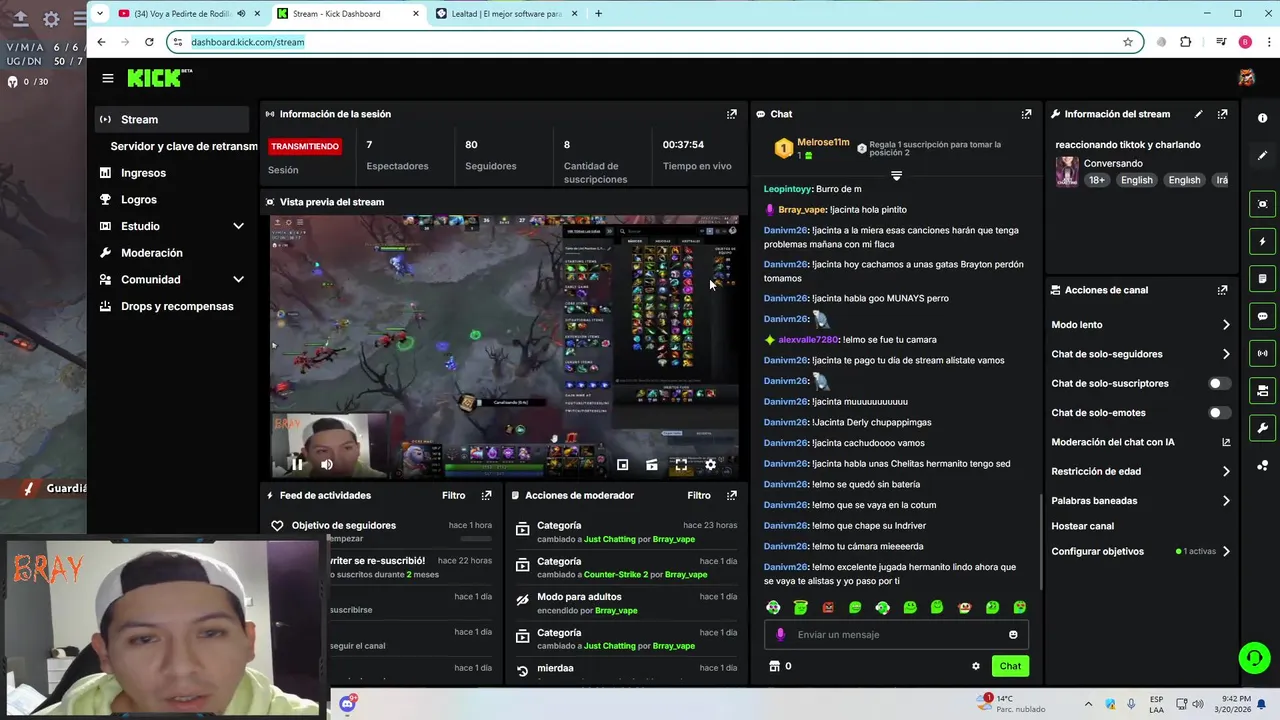Viewport: 1280px width, 720px height.
Task: Show hidden system tray icons
Action: (x=1089, y=704)
